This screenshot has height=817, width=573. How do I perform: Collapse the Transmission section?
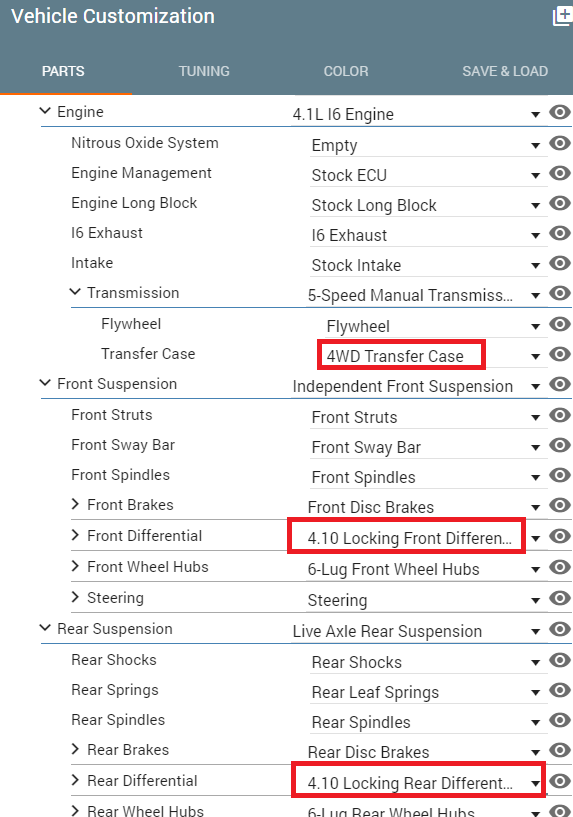pos(76,292)
